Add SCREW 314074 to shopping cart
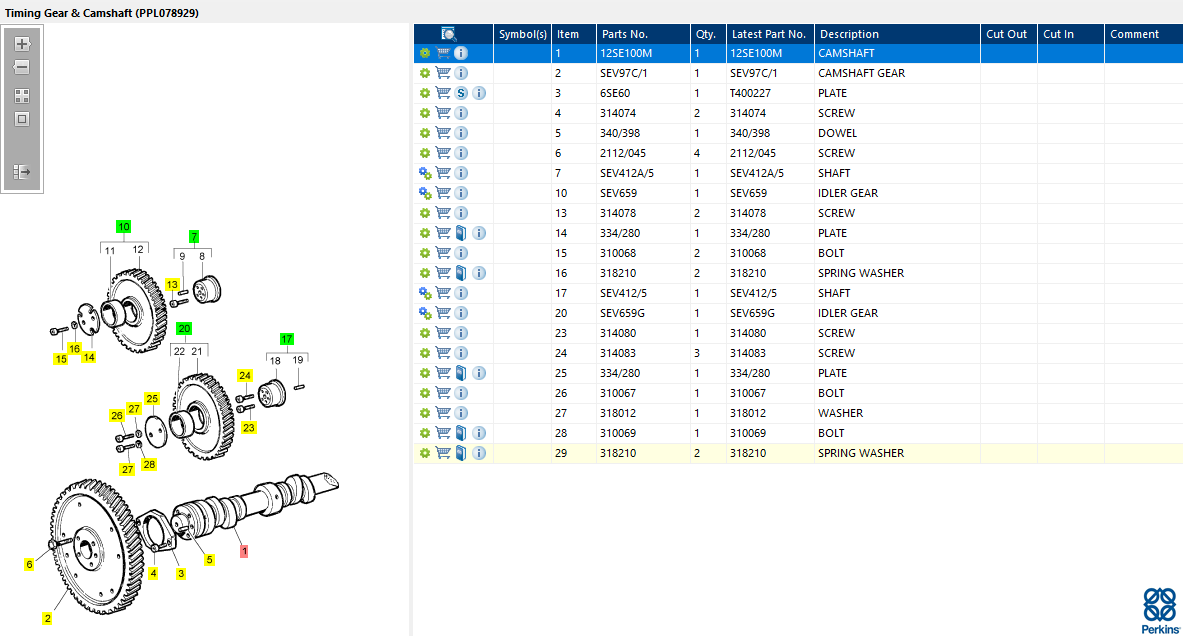Image resolution: width=1183 pixels, height=636 pixels. coord(443,113)
